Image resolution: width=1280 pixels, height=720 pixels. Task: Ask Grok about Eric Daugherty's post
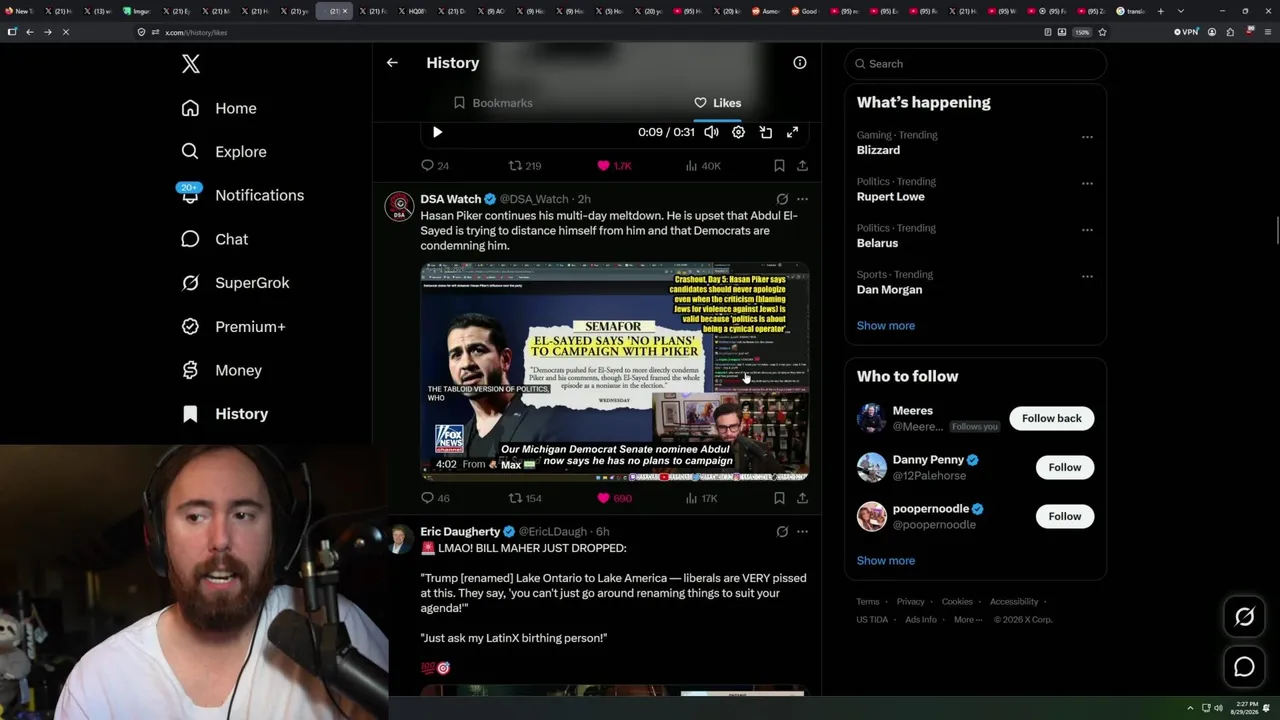[782, 532]
